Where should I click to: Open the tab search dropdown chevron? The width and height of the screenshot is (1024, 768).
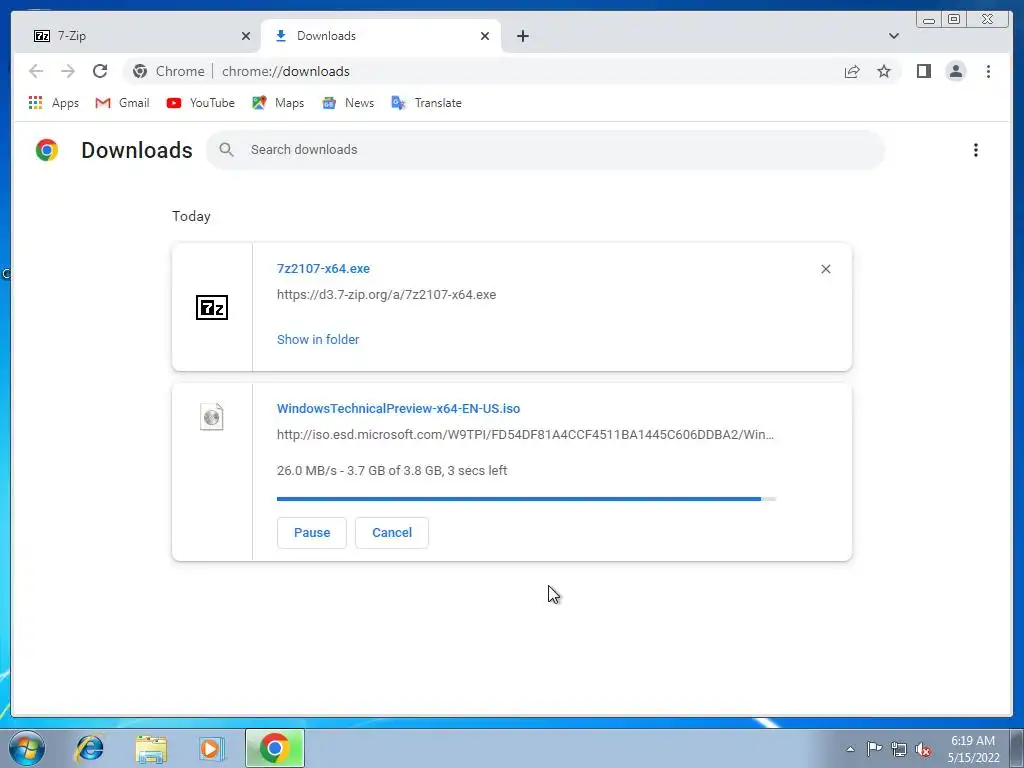tap(893, 36)
